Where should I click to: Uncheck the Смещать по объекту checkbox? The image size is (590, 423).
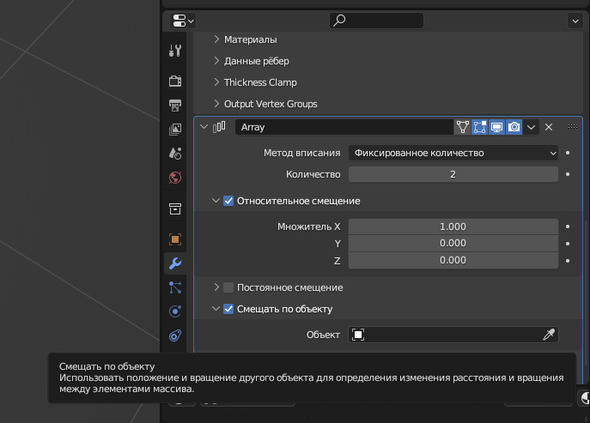click(228, 309)
